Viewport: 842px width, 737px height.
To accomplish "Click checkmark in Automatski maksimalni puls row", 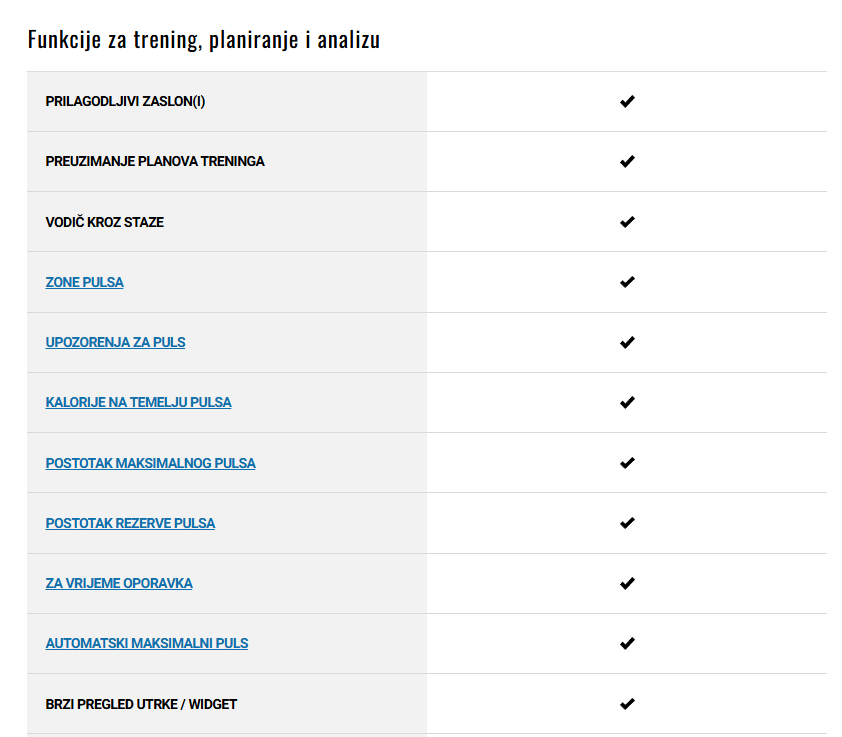I will (627, 644).
